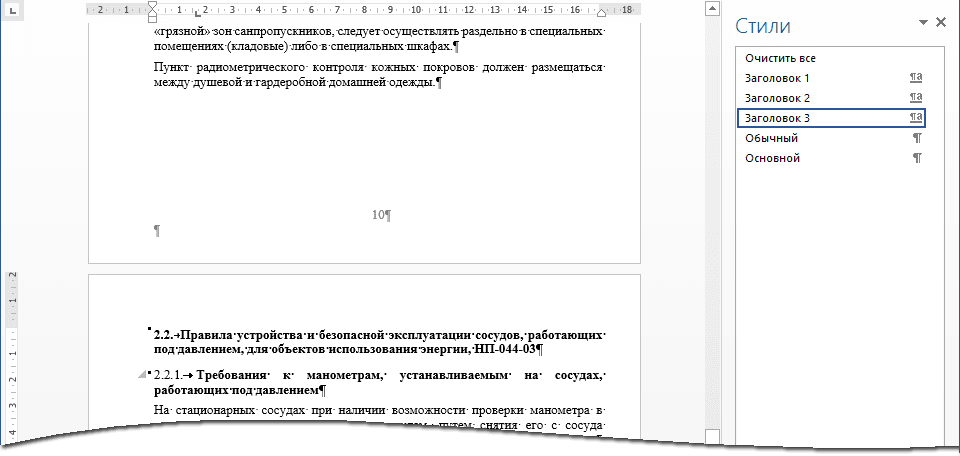Click the vertical scrollbar track of the document
The width and height of the screenshot is (960, 456).
(x=712, y=250)
